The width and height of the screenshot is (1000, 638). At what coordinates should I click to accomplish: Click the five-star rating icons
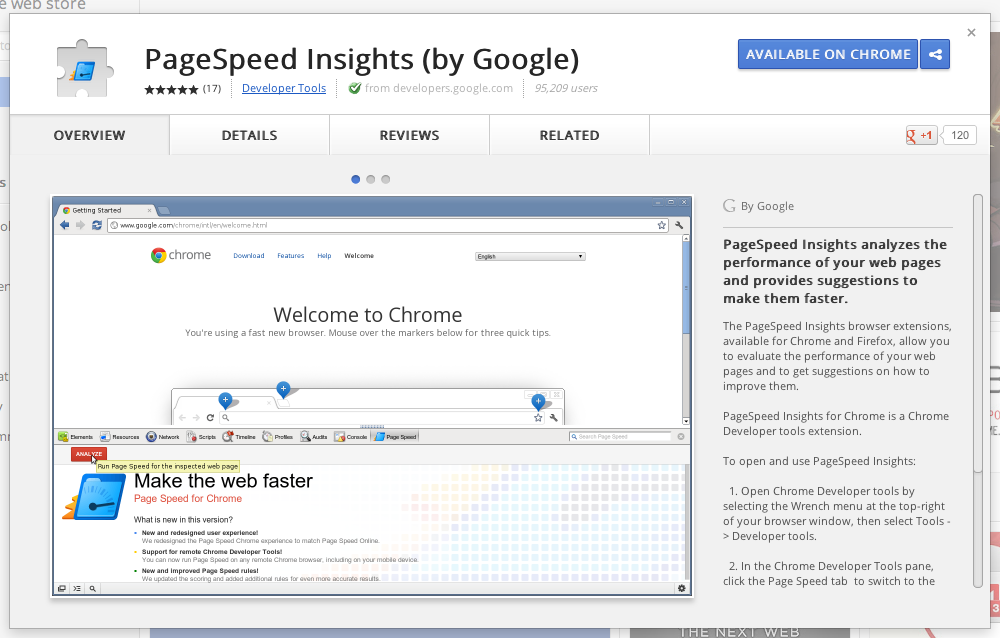coord(171,89)
